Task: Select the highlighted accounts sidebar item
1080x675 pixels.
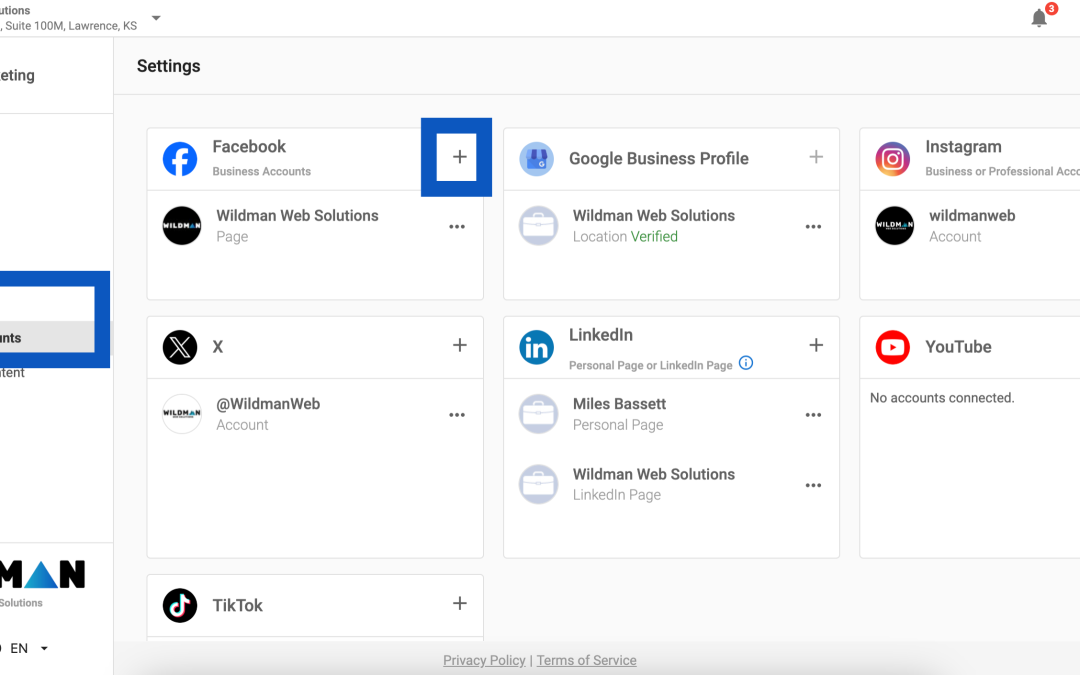Action: (47, 338)
